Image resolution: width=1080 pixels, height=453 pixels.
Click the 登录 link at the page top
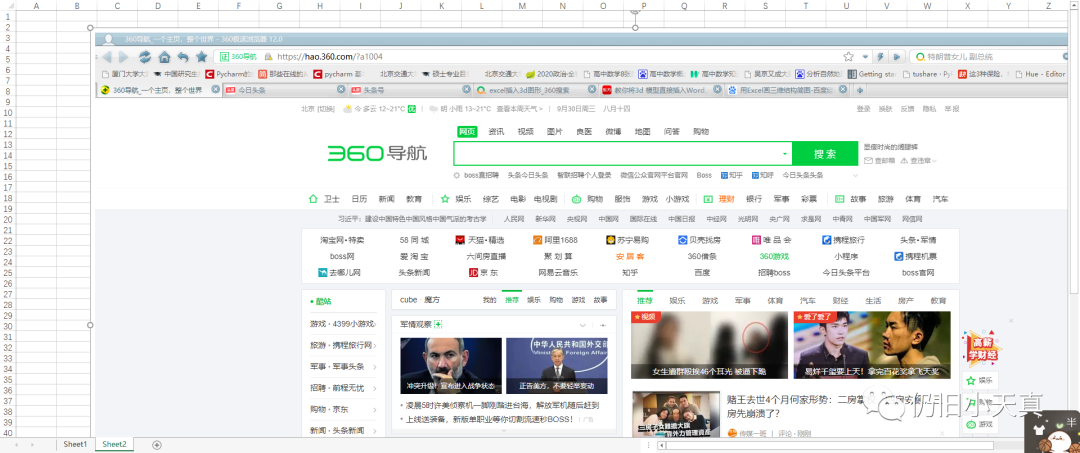(x=863, y=109)
